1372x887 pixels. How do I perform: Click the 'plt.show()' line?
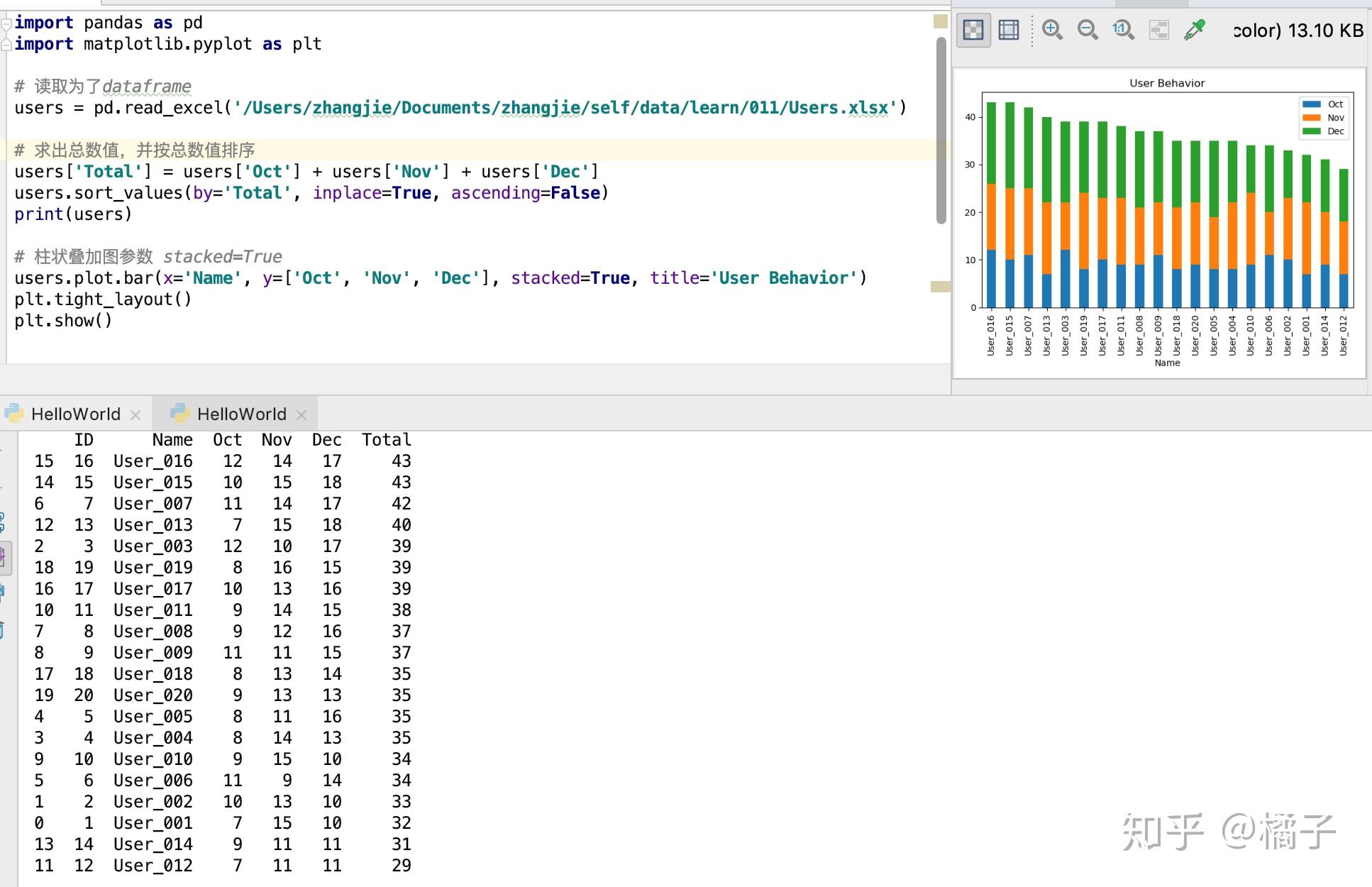(x=63, y=321)
